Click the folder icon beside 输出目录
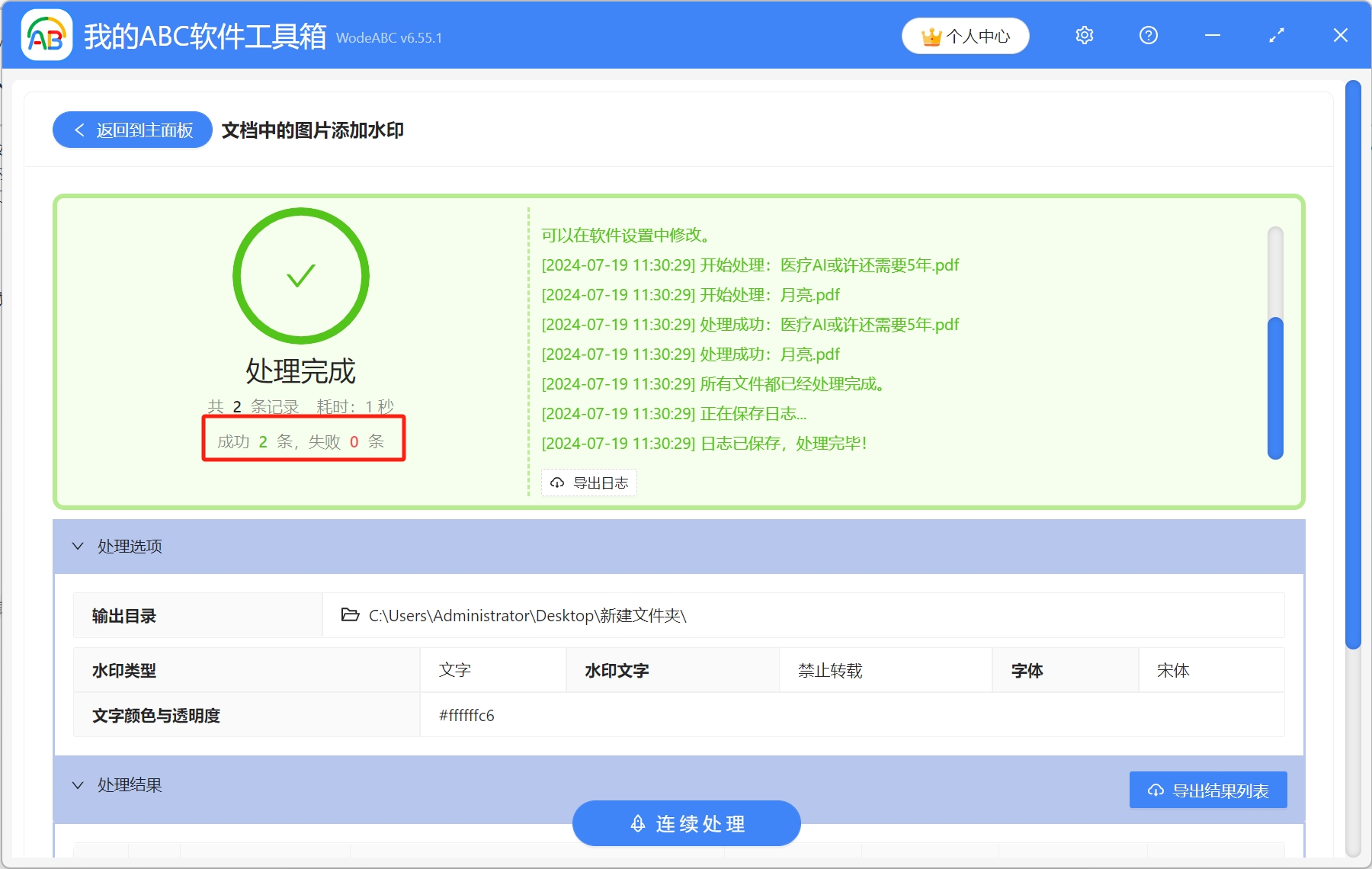Image resolution: width=1372 pixels, height=869 pixels. point(349,615)
